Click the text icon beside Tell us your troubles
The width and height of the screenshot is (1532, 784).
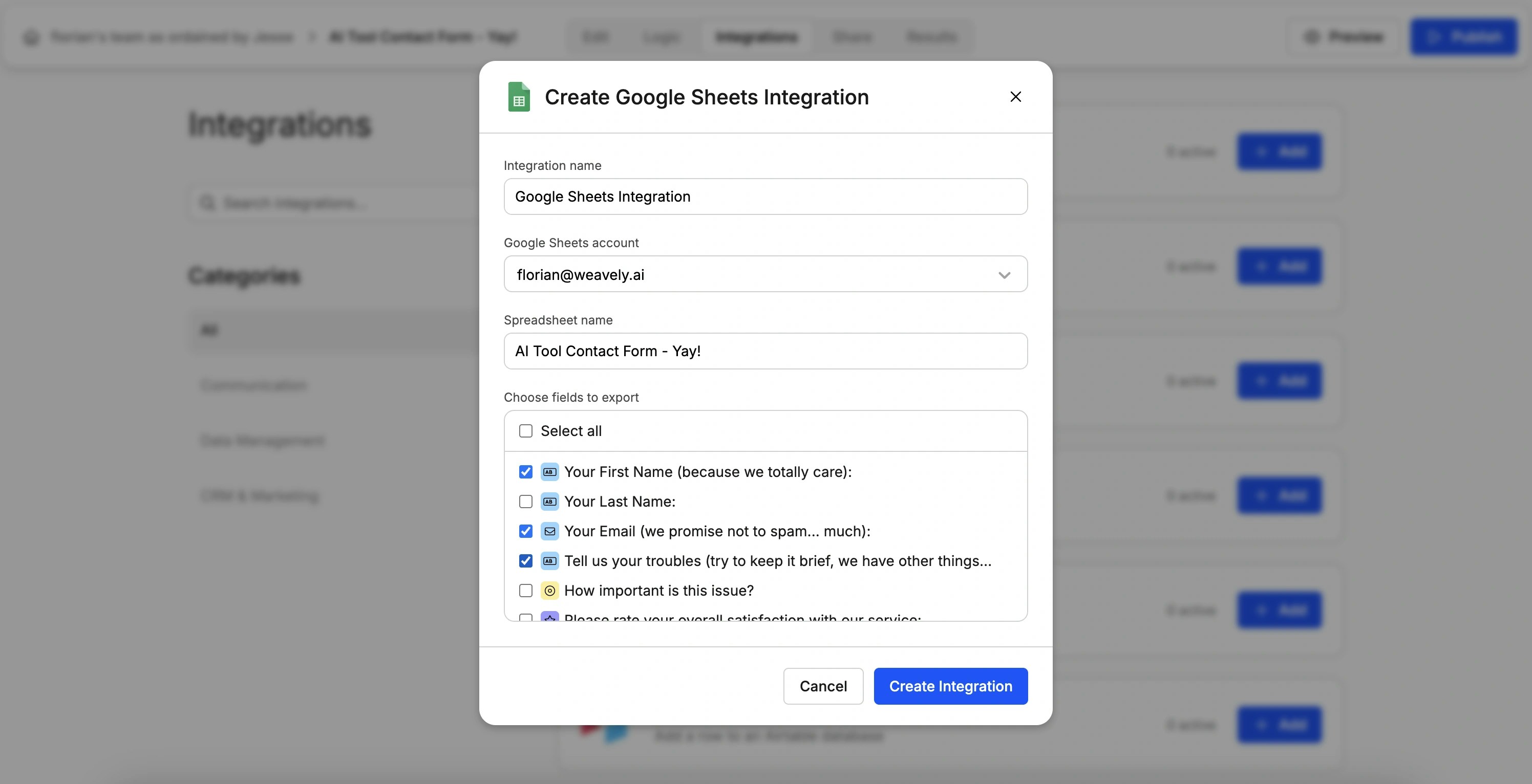coord(549,560)
